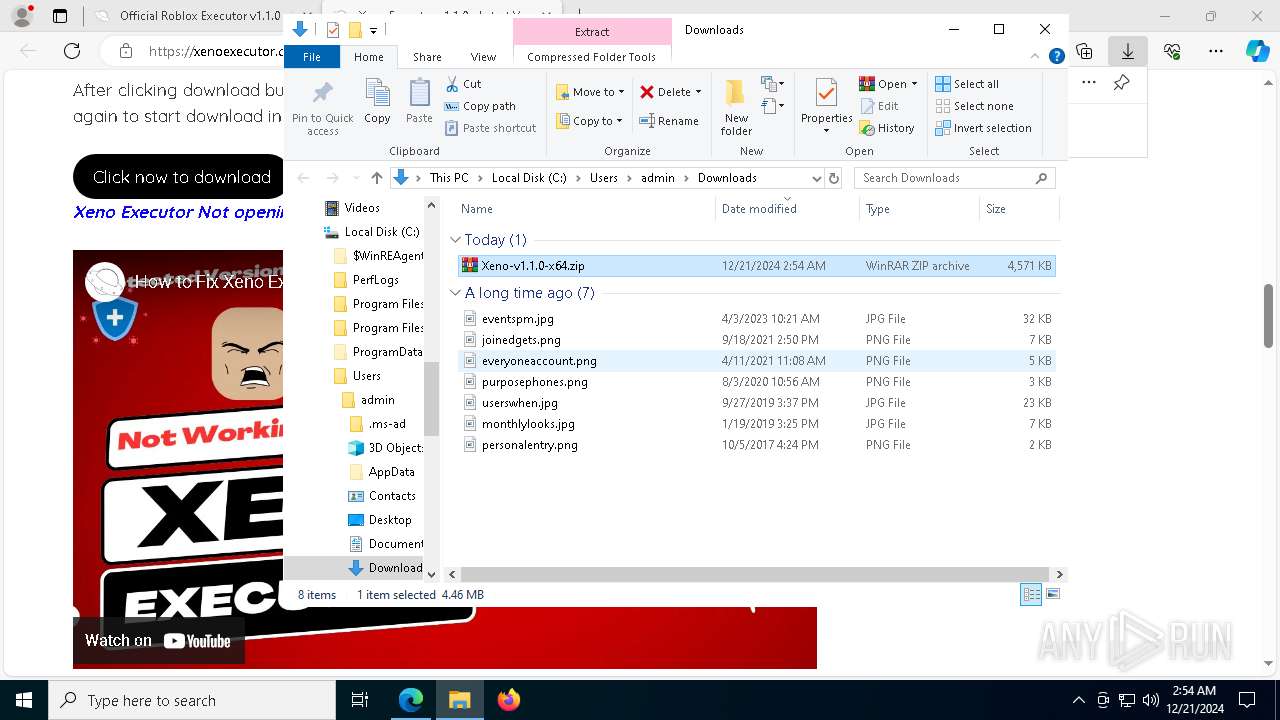
Task: Click the Rename command
Action: (x=669, y=121)
